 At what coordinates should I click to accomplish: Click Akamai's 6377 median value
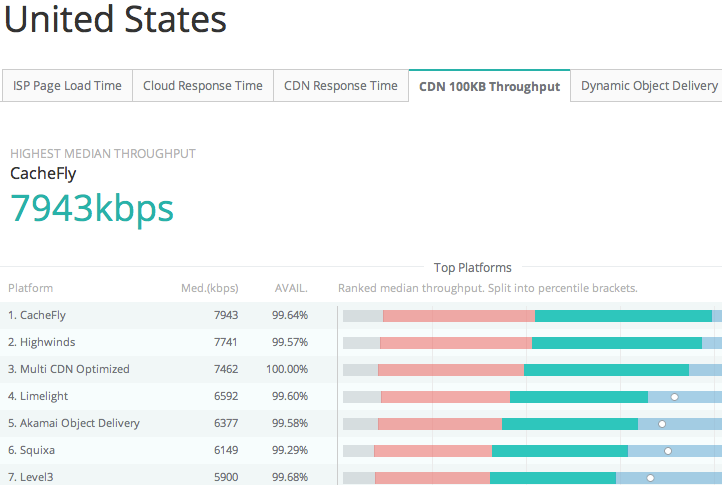pos(226,423)
